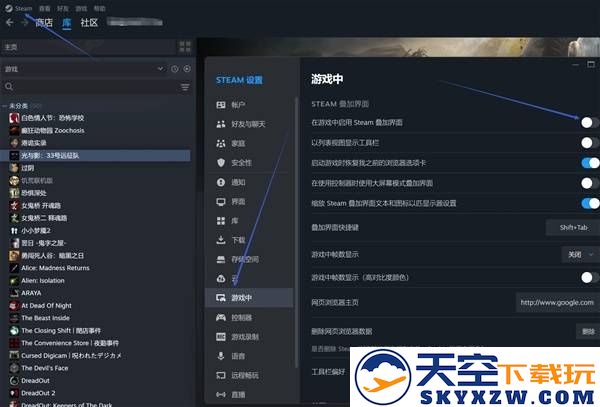The width and height of the screenshot is (600, 407).
Task: Open the 好友 (Friends) menu
Action: (63, 8)
